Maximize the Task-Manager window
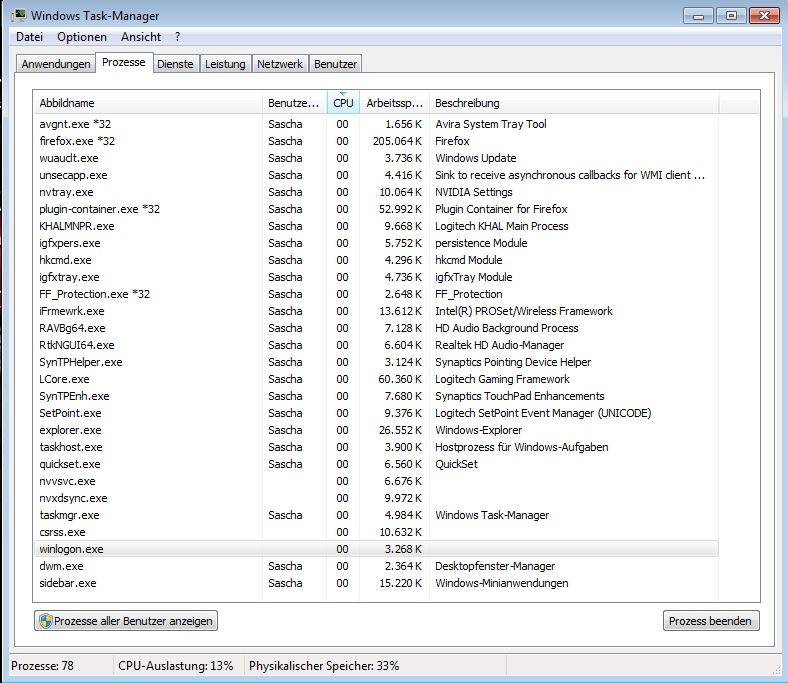 tap(731, 16)
